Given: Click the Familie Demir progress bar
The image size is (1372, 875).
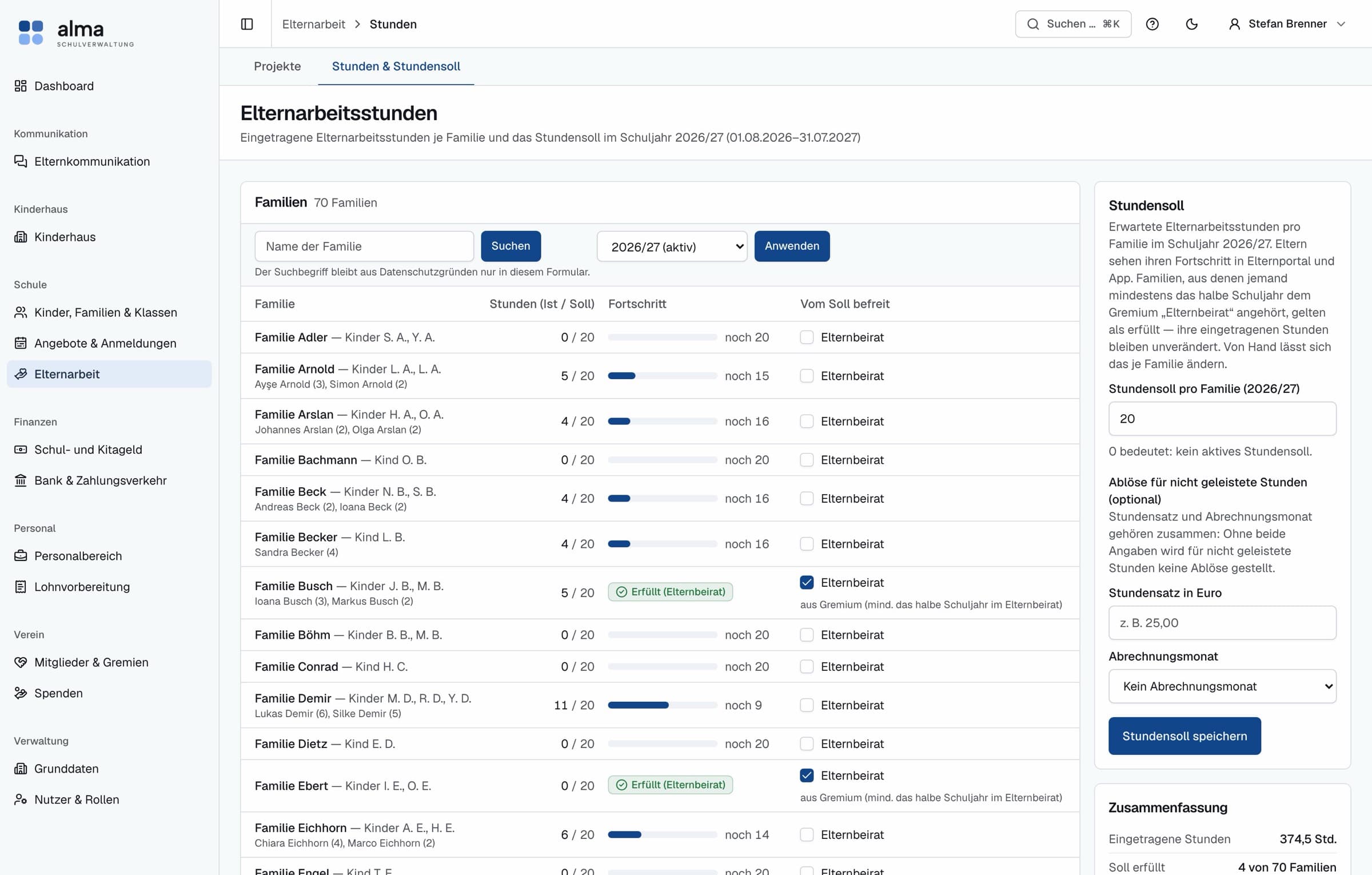Looking at the screenshot, I should (663, 705).
